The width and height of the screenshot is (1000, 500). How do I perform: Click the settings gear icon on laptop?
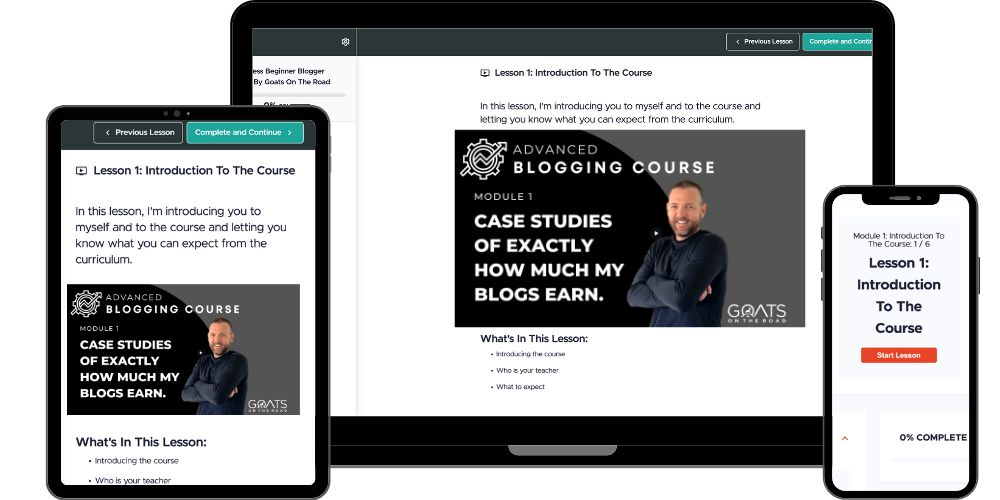[345, 42]
